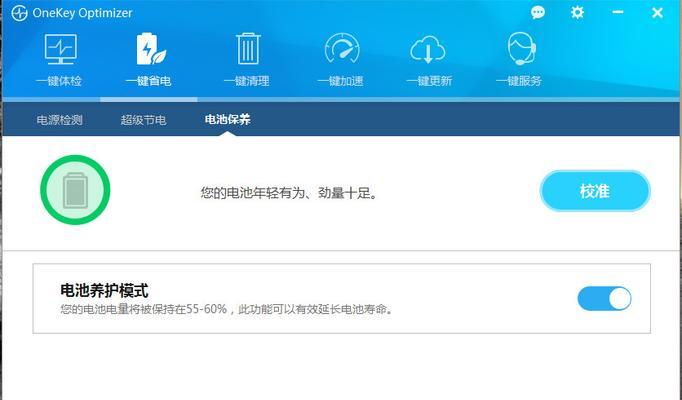Viewport: 682px width, 400px height.
Task: Click description mentioning 55-60% battery level
Action: tap(227, 309)
